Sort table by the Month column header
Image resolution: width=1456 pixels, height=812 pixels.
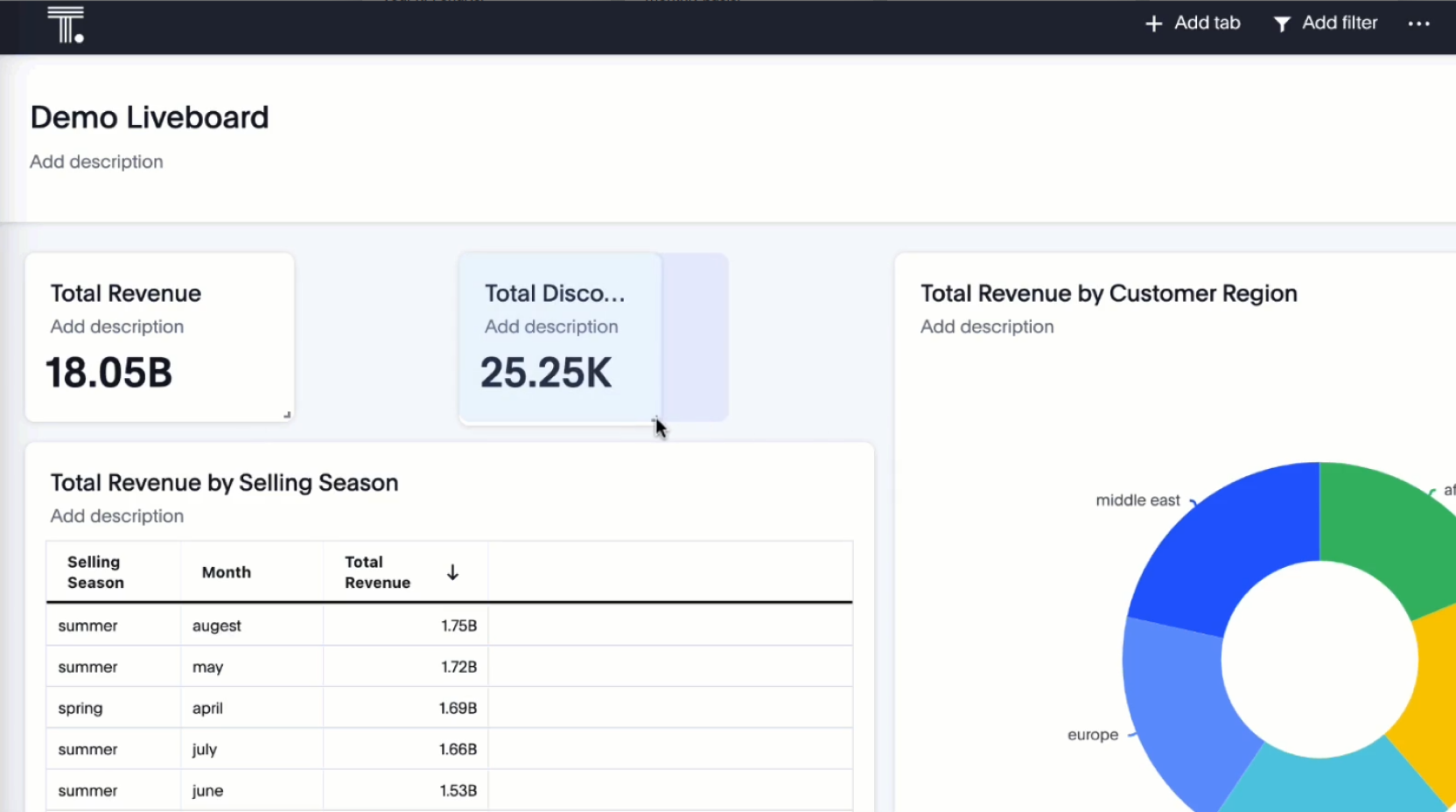226,571
